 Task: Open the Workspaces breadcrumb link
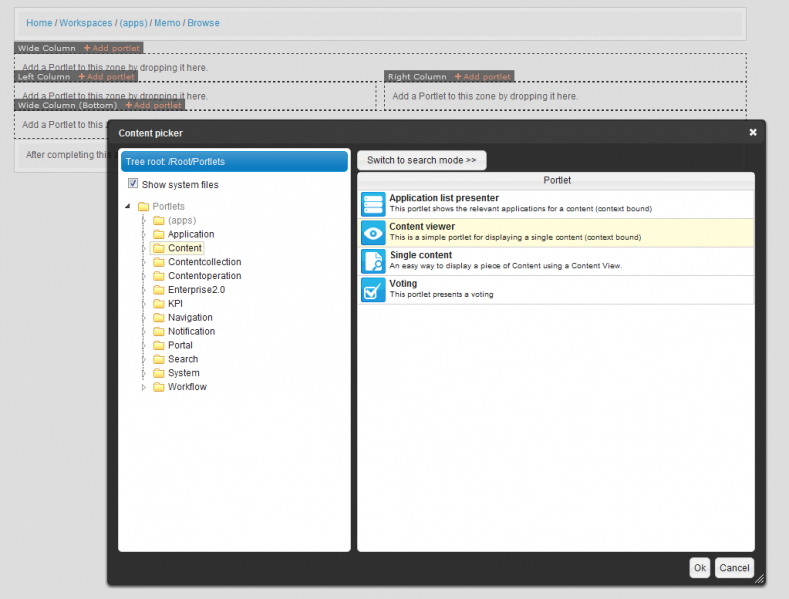[x=86, y=23]
